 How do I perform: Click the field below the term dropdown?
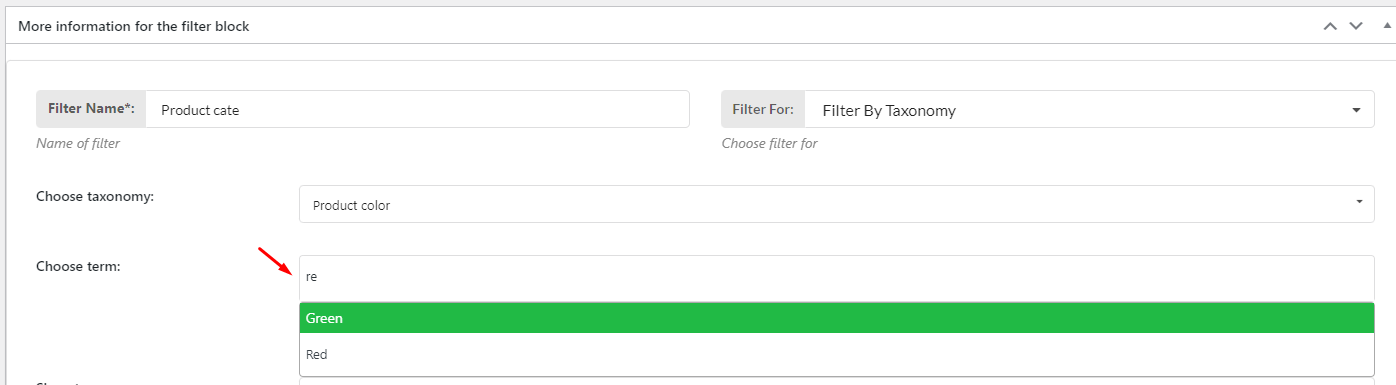[x=836, y=380]
